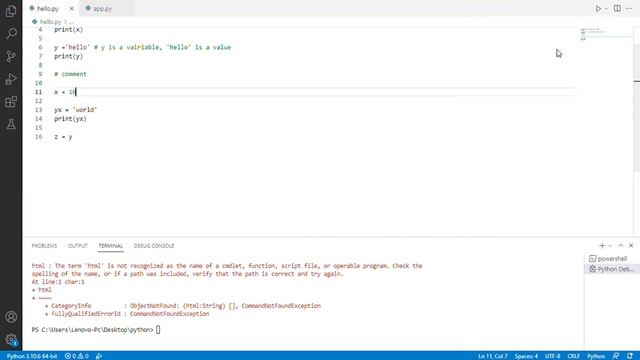Change file encoding UTF-8
The image size is (640, 360).
pyautogui.click(x=553, y=356)
